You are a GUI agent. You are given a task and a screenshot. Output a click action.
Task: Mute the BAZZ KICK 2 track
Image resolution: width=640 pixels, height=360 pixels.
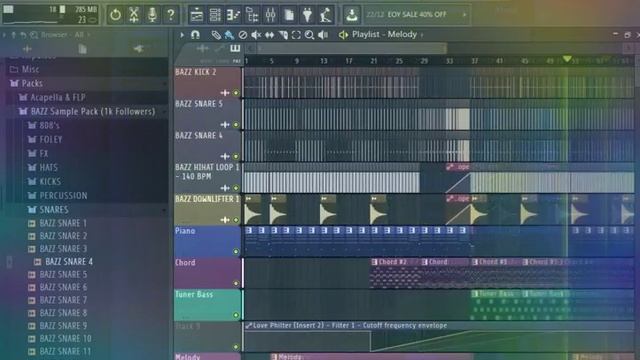(236, 93)
